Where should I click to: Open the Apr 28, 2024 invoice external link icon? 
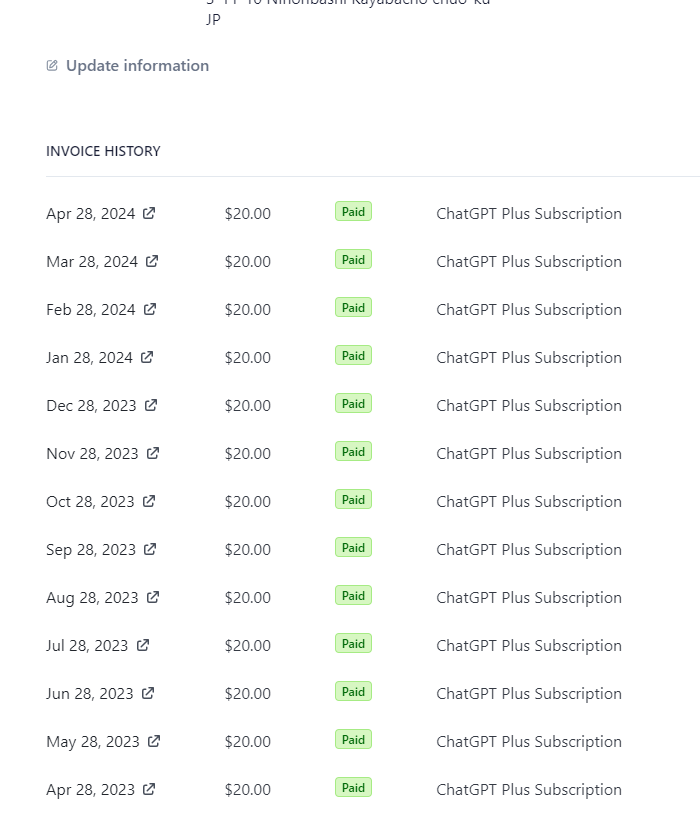pos(149,213)
